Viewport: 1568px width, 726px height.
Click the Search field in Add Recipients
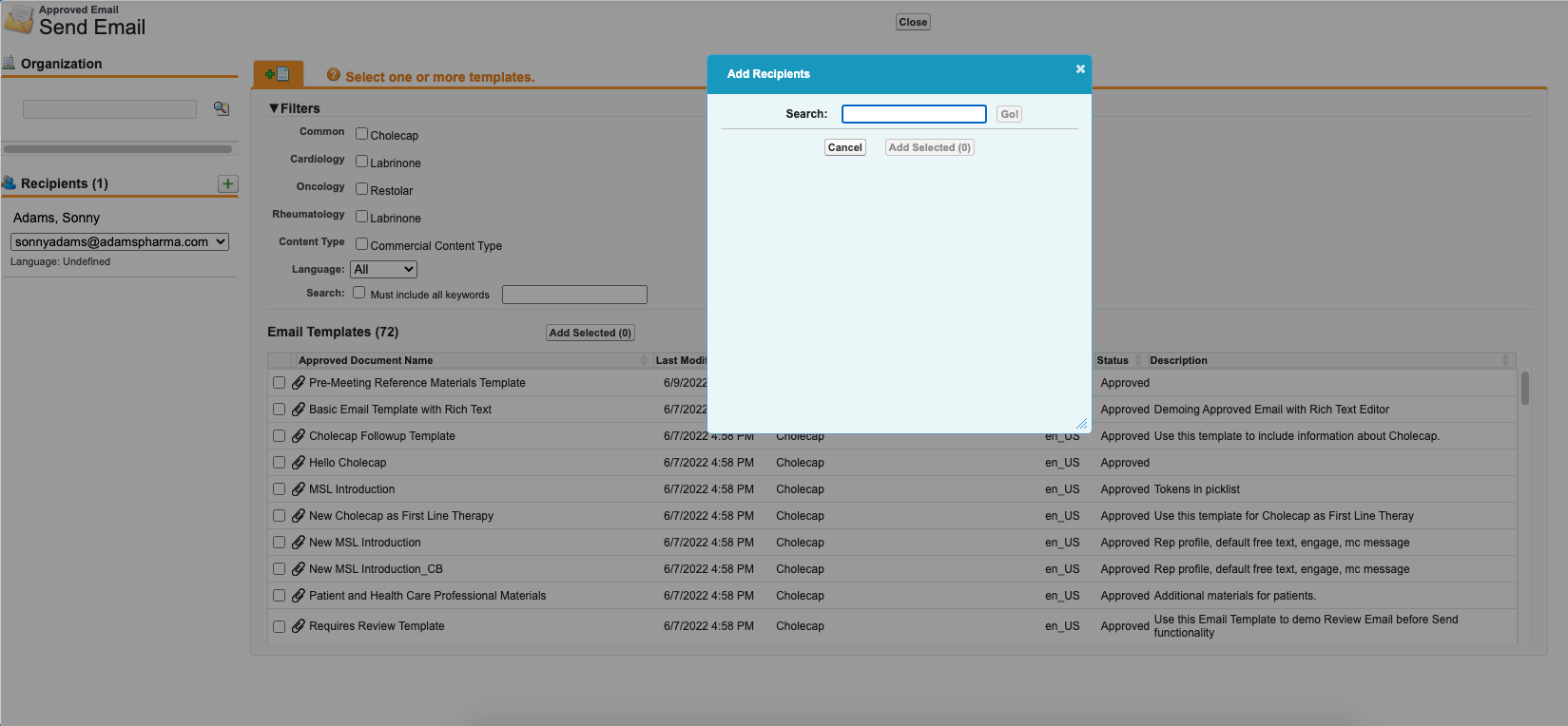coord(914,114)
